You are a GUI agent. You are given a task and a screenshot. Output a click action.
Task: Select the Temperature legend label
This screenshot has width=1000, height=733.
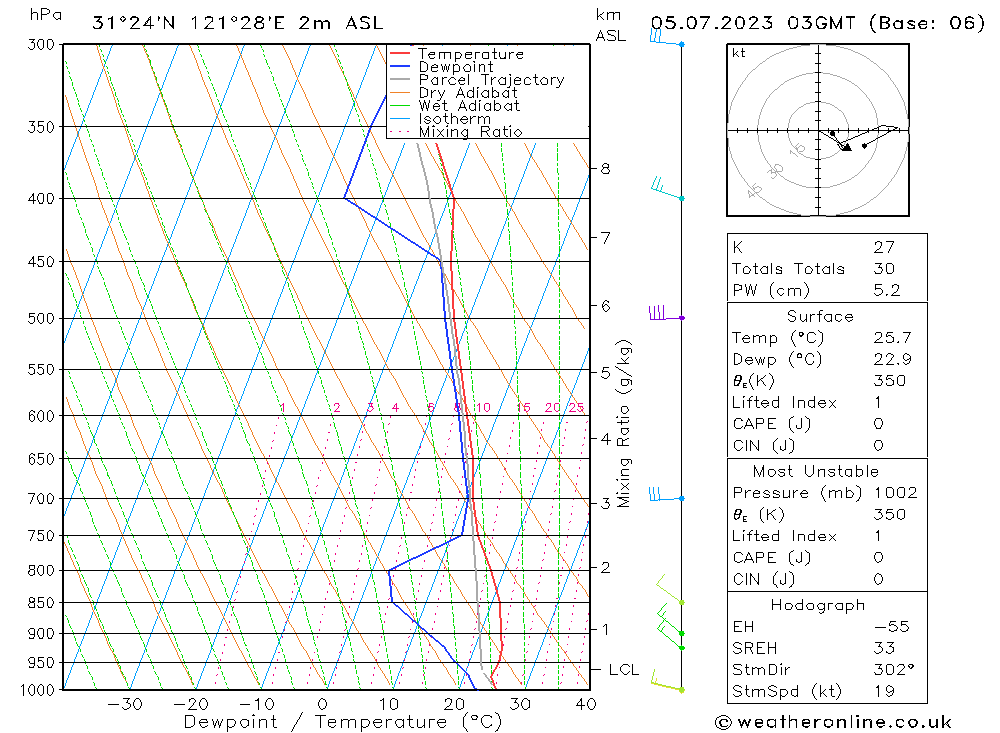coord(471,54)
